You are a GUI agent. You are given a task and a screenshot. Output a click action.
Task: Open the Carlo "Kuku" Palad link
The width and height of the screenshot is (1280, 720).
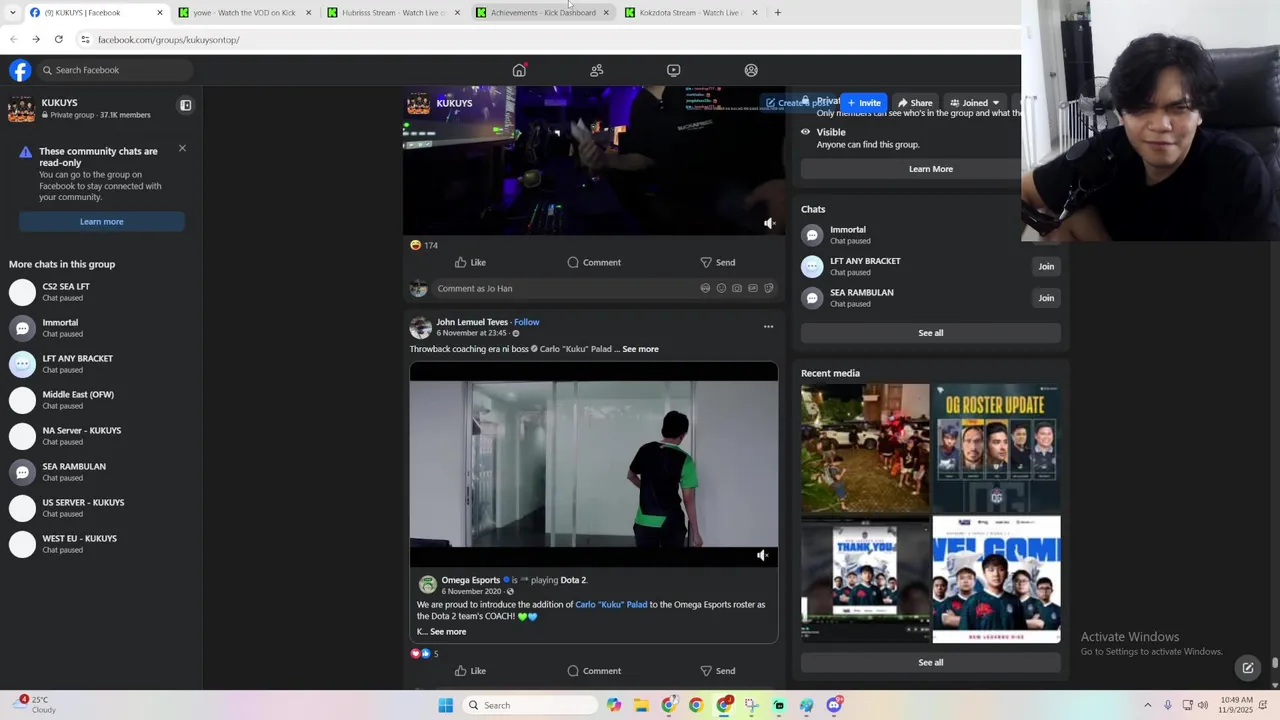[611, 604]
